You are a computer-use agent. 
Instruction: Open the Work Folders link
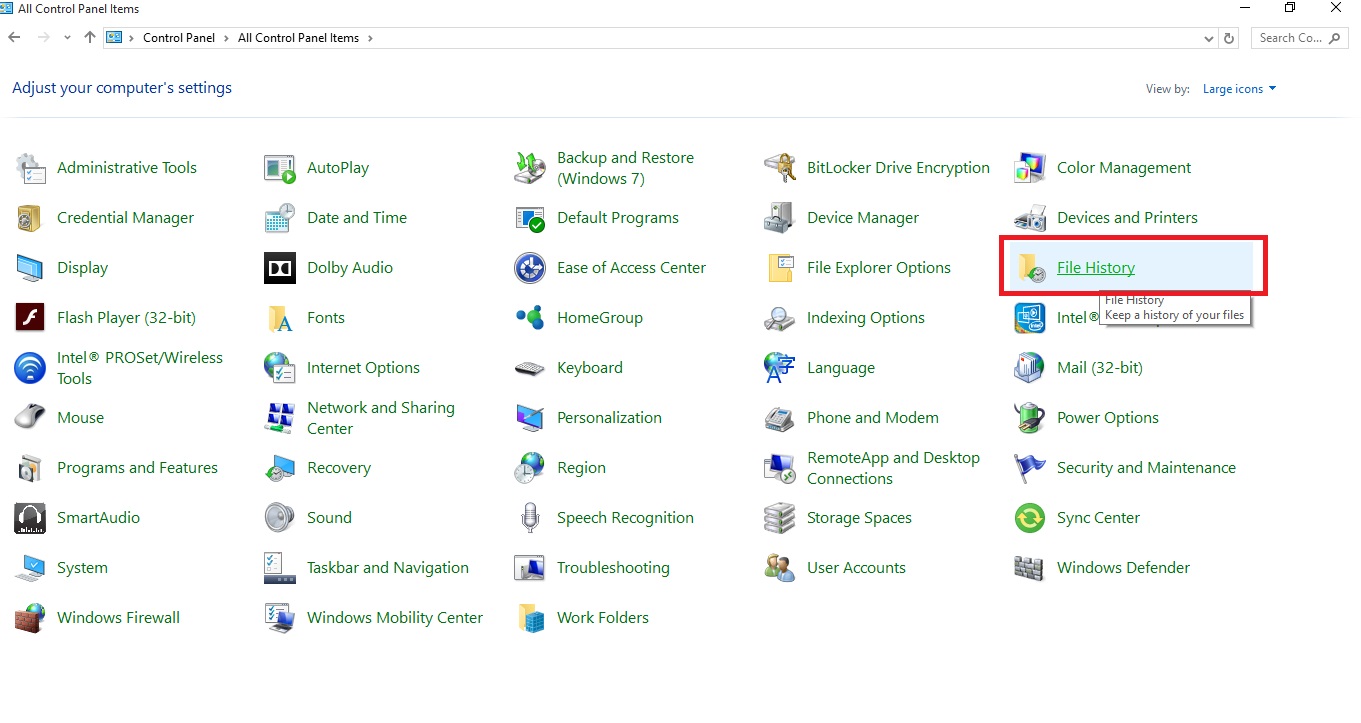pyautogui.click(x=603, y=618)
